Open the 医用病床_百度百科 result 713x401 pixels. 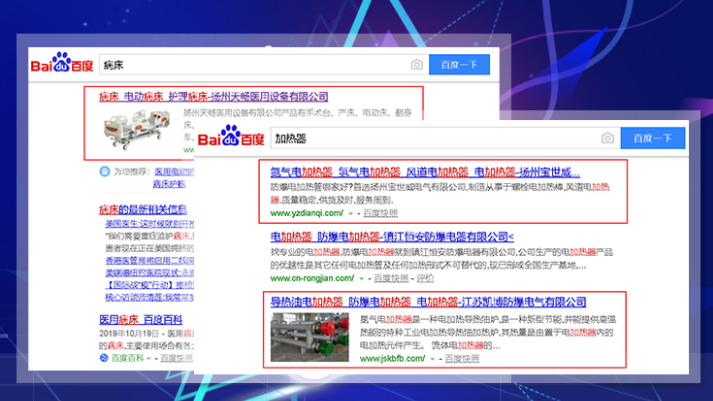pyautogui.click(x=141, y=320)
